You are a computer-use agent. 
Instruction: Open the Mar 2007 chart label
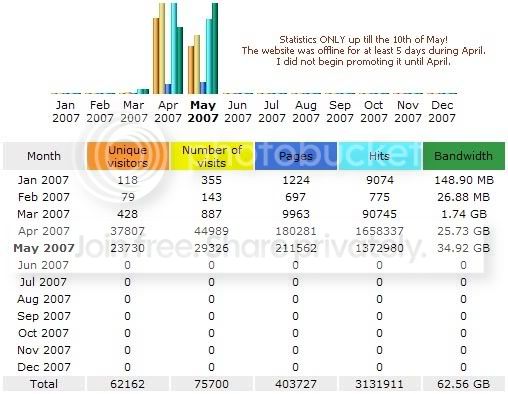(x=134, y=111)
